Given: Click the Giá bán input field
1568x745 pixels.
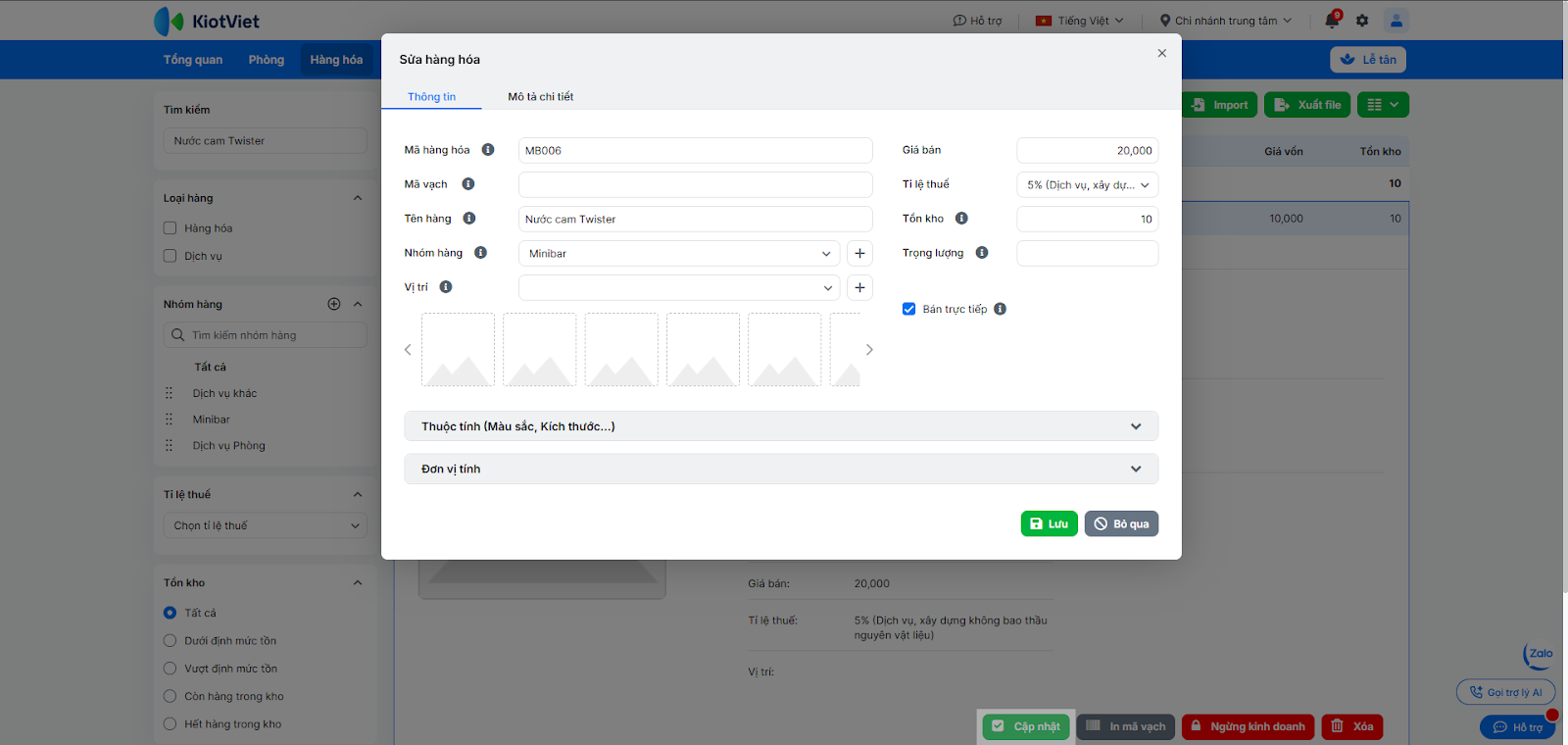Looking at the screenshot, I should [1088, 150].
